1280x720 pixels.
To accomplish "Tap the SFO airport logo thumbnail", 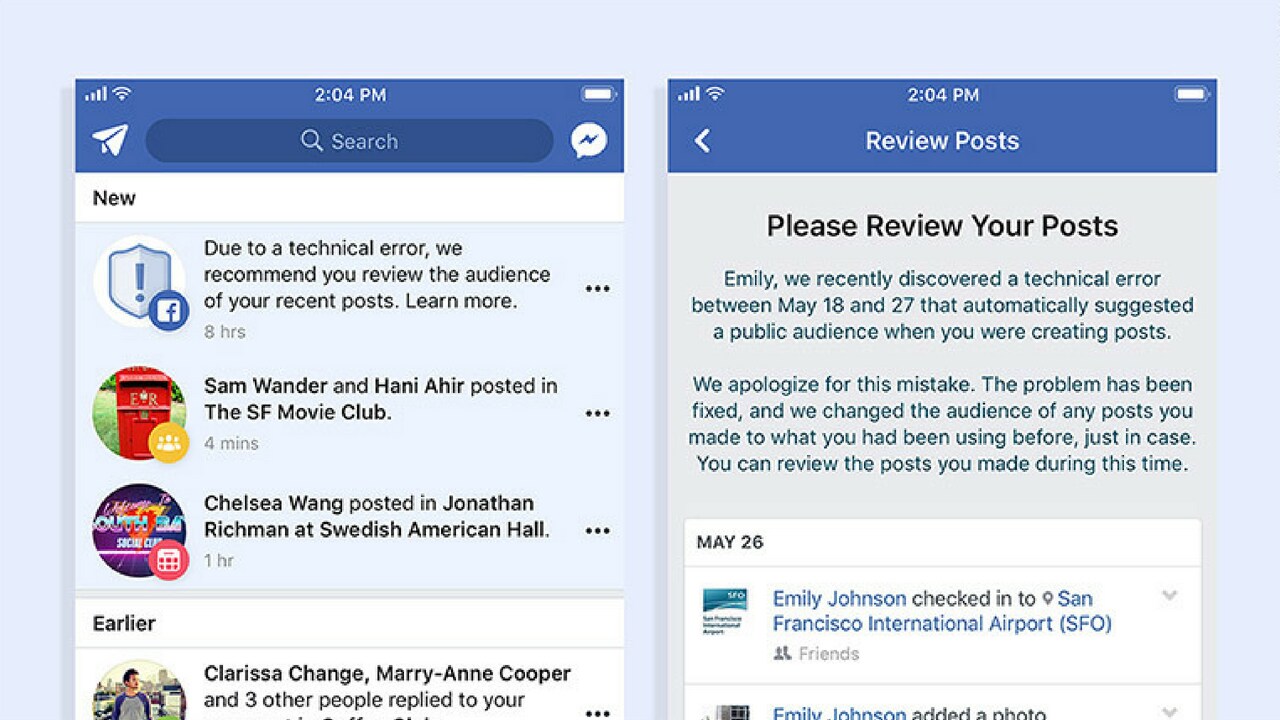I will coord(724,611).
